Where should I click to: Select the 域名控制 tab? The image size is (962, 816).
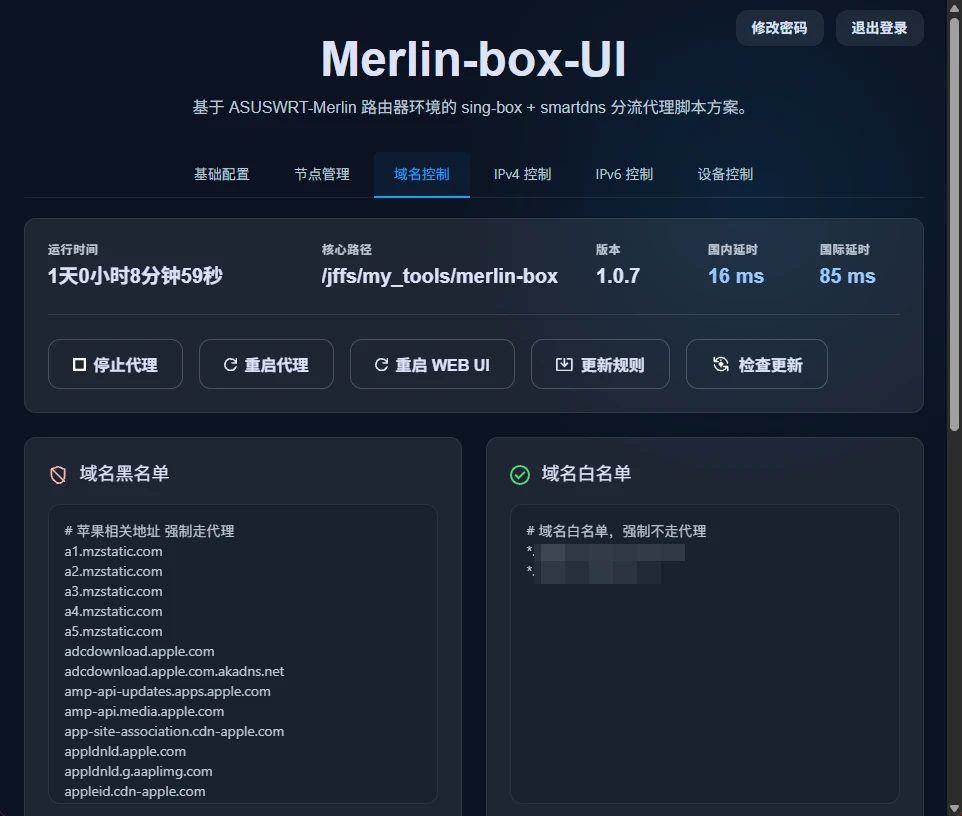click(421, 174)
